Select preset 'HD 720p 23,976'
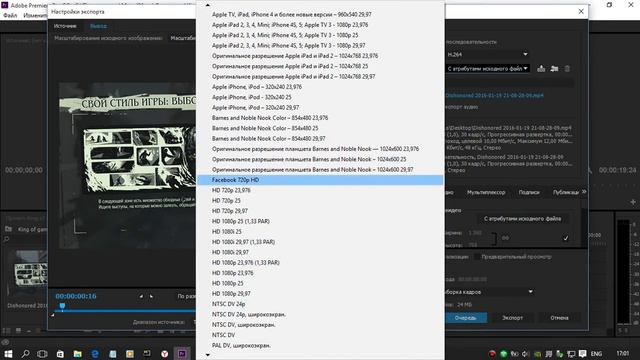 (x=320, y=190)
